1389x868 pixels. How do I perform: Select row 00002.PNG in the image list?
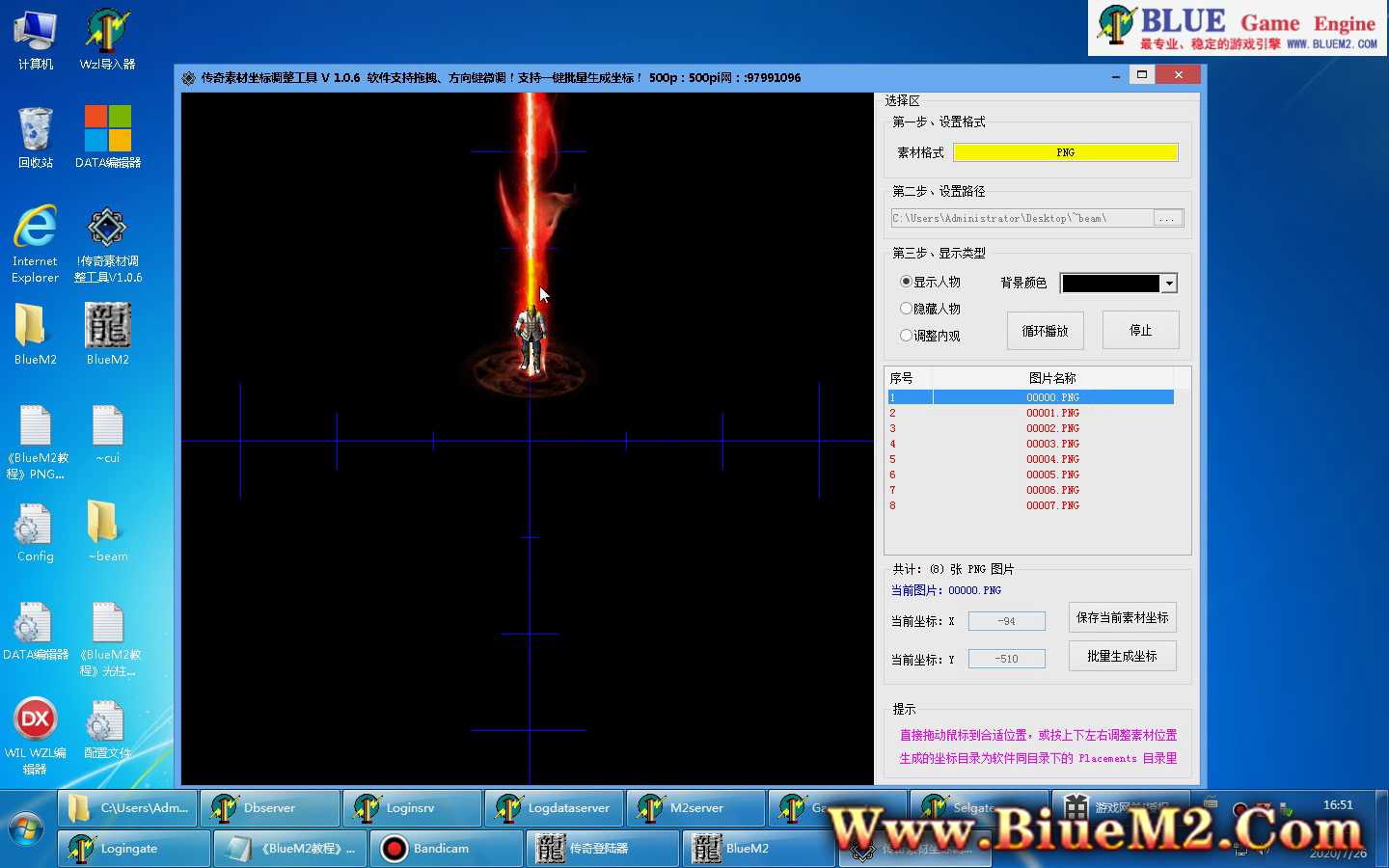pos(1030,428)
